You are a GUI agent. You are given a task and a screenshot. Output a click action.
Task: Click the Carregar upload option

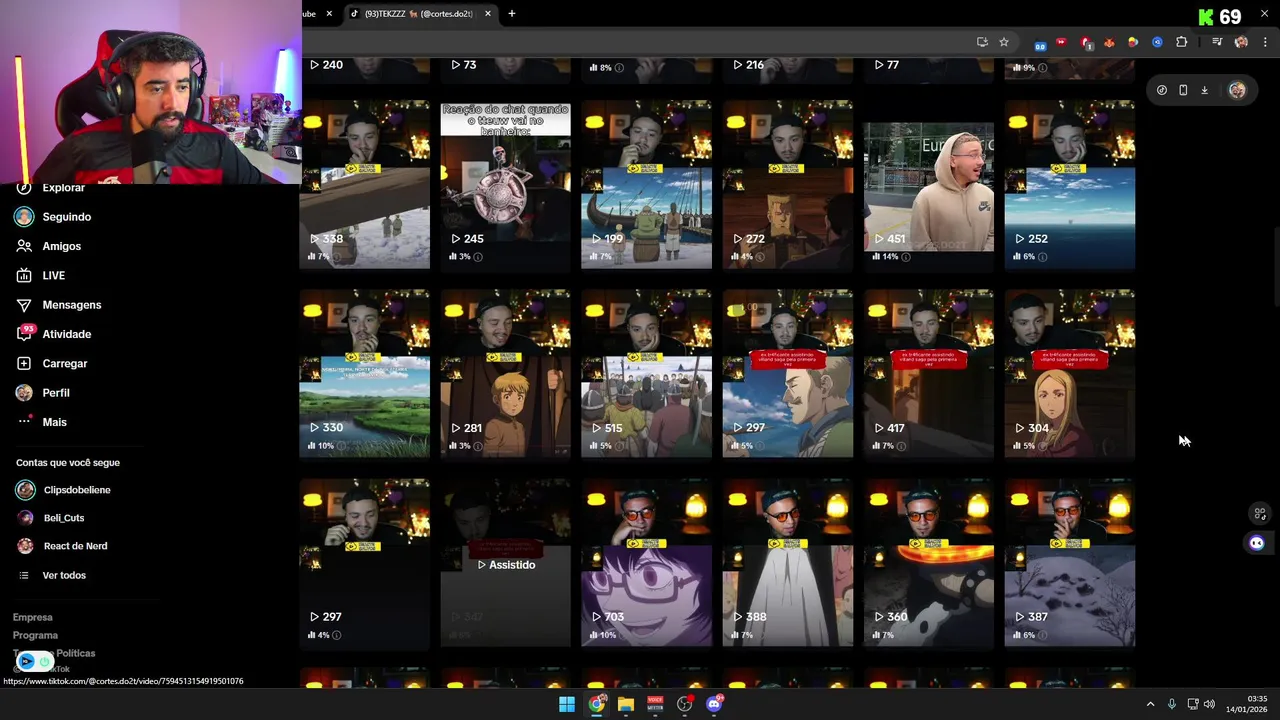pyautogui.click(x=65, y=363)
